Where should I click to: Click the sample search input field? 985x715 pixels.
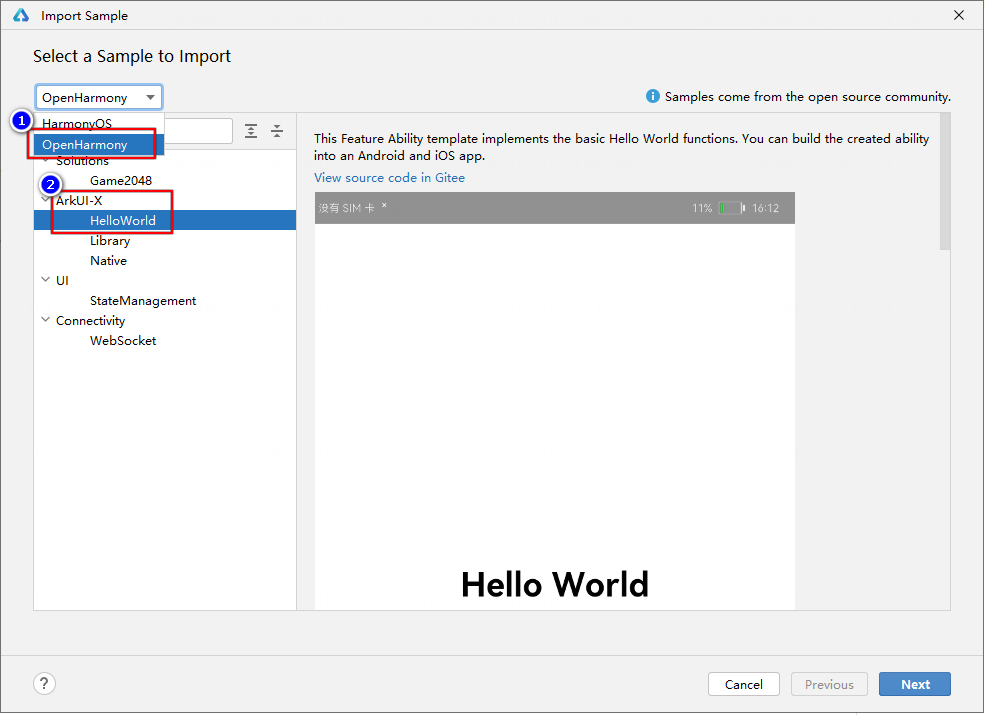point(198,131)
